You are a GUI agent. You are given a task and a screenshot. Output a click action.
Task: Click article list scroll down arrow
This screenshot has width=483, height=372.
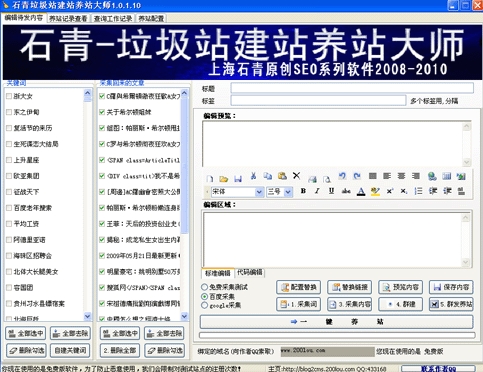pos(184,316)
